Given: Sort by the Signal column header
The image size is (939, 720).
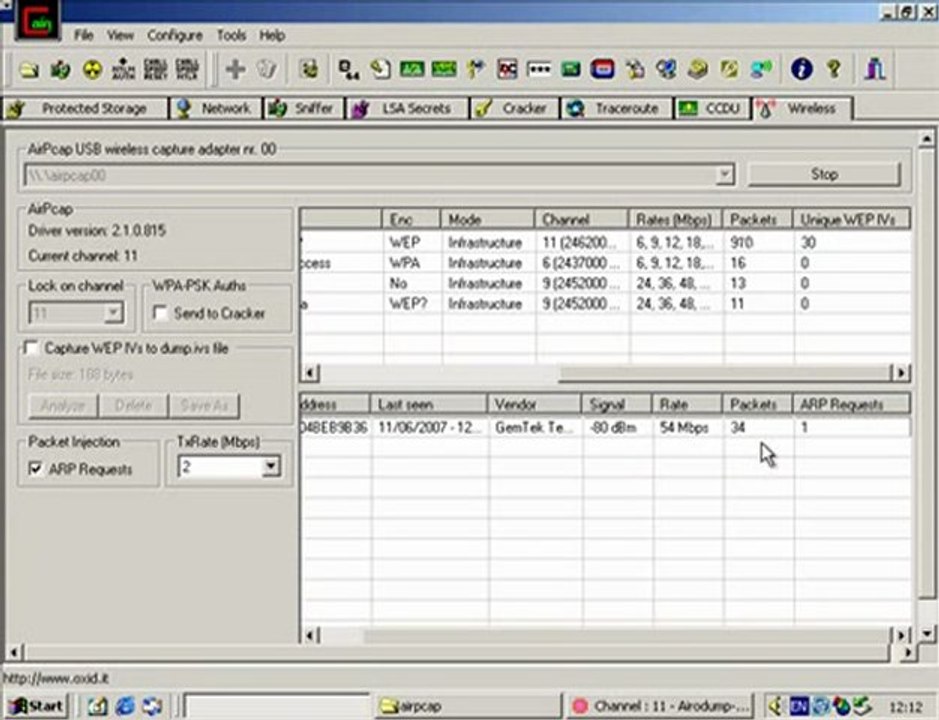Looking at the screenshot, I should click(x=616, y=405).
